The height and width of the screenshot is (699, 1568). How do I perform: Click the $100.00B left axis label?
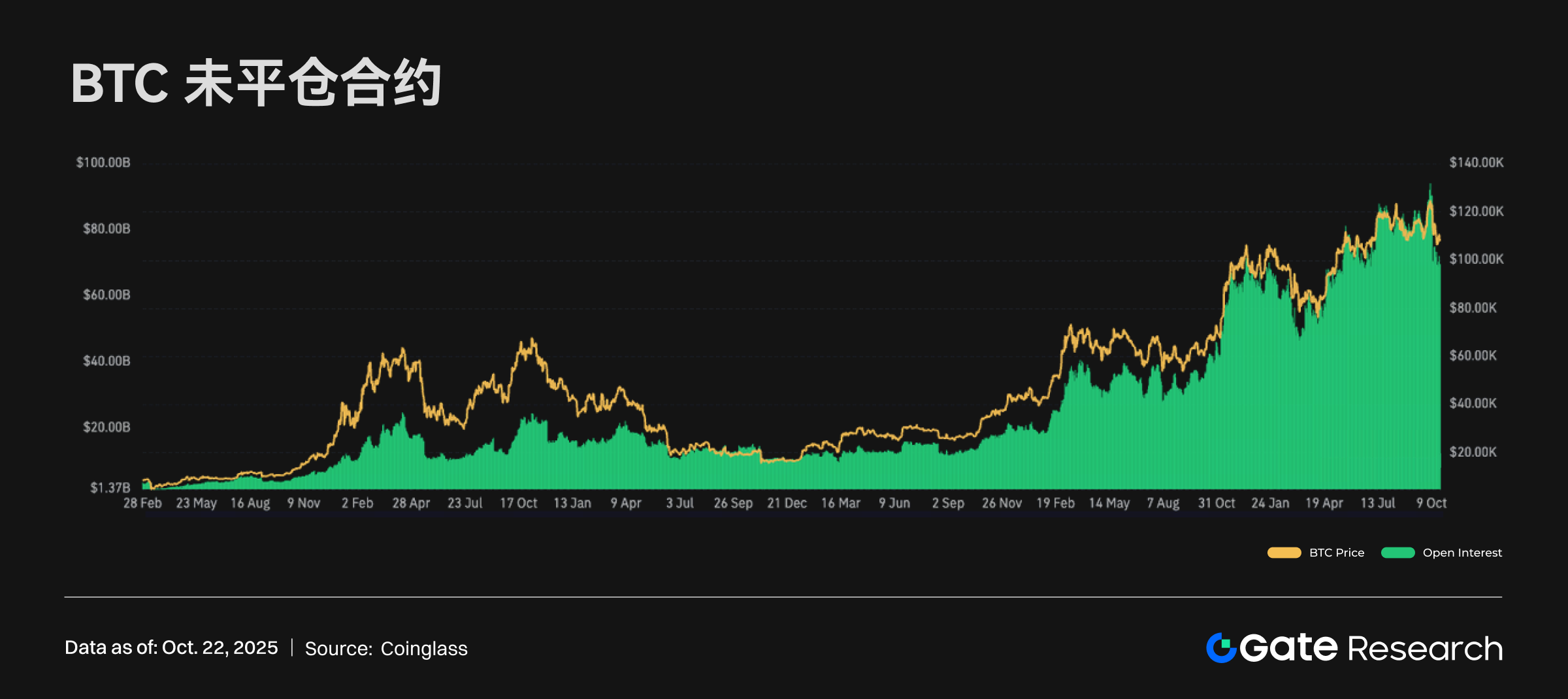coord(103,162)
